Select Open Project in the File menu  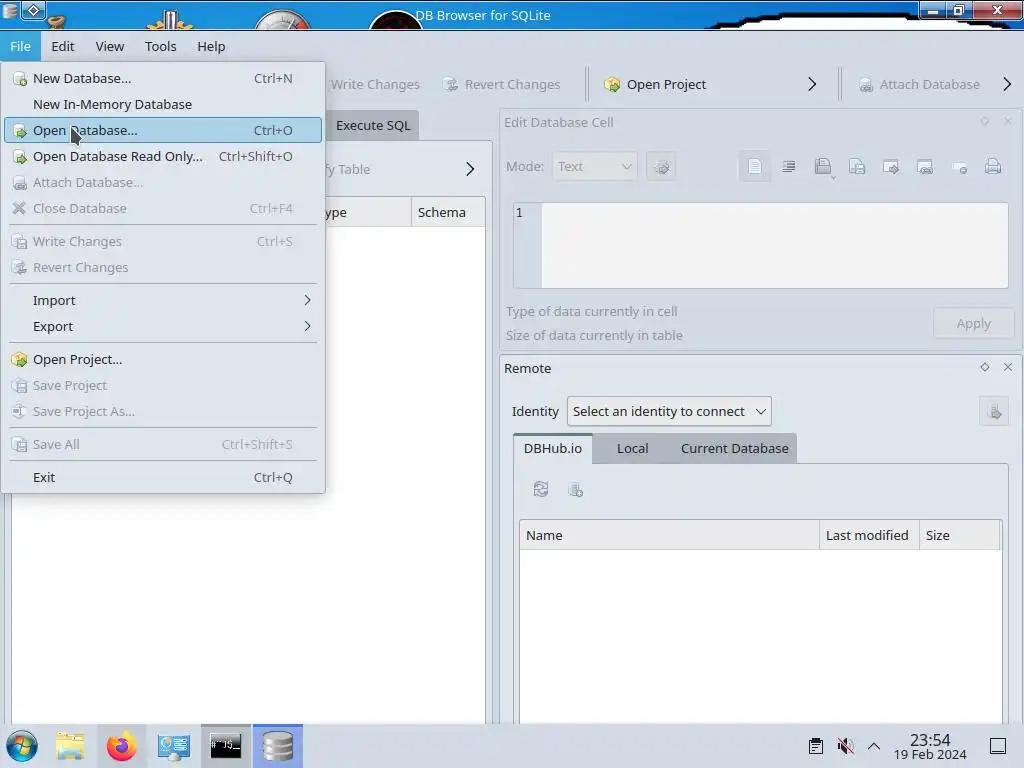click(163, 359)
